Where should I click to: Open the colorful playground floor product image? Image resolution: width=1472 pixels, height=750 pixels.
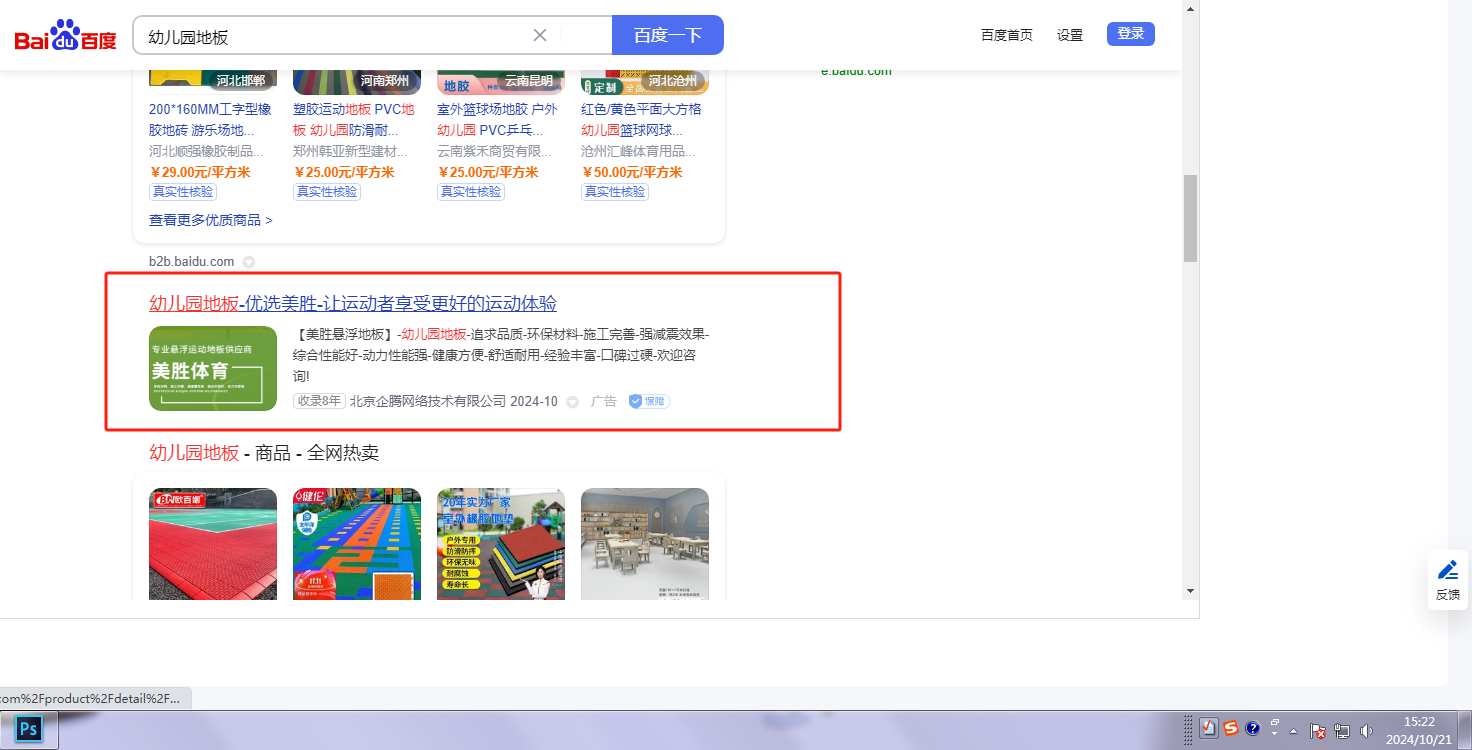click(357, 544)
